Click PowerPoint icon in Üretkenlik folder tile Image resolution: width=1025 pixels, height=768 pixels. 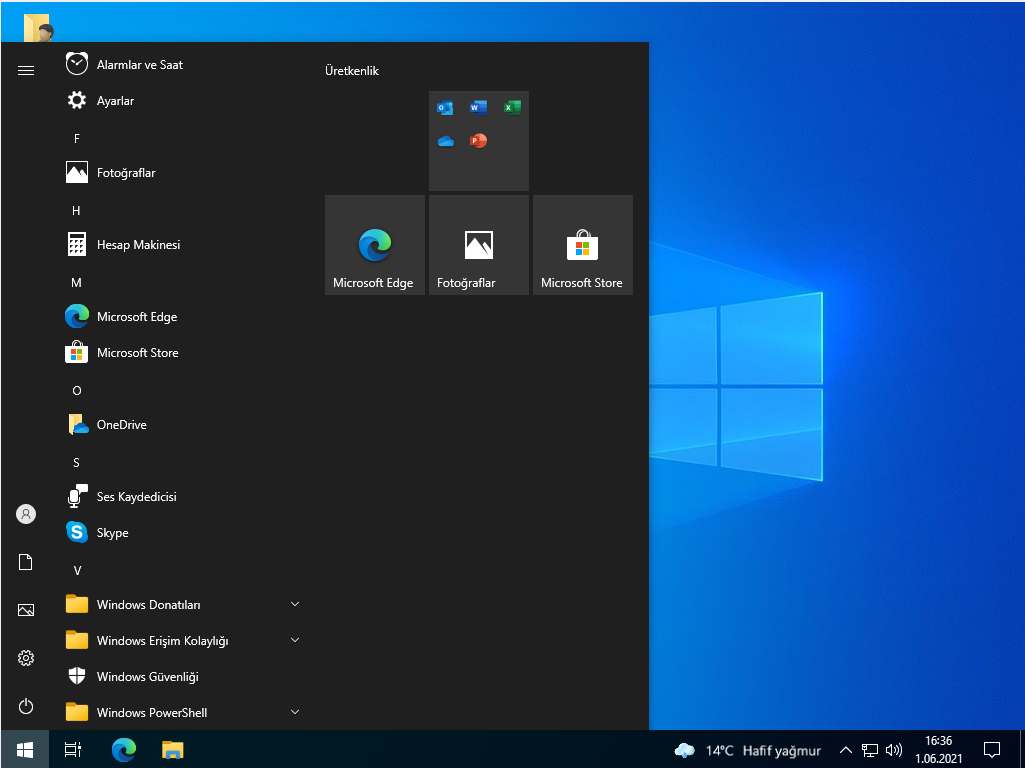pyautogui.click(x=479, y=141)
